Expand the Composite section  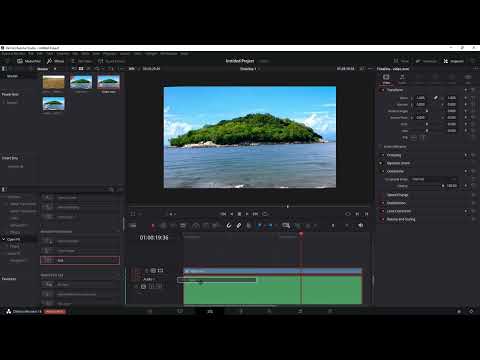tap(395, 171)
